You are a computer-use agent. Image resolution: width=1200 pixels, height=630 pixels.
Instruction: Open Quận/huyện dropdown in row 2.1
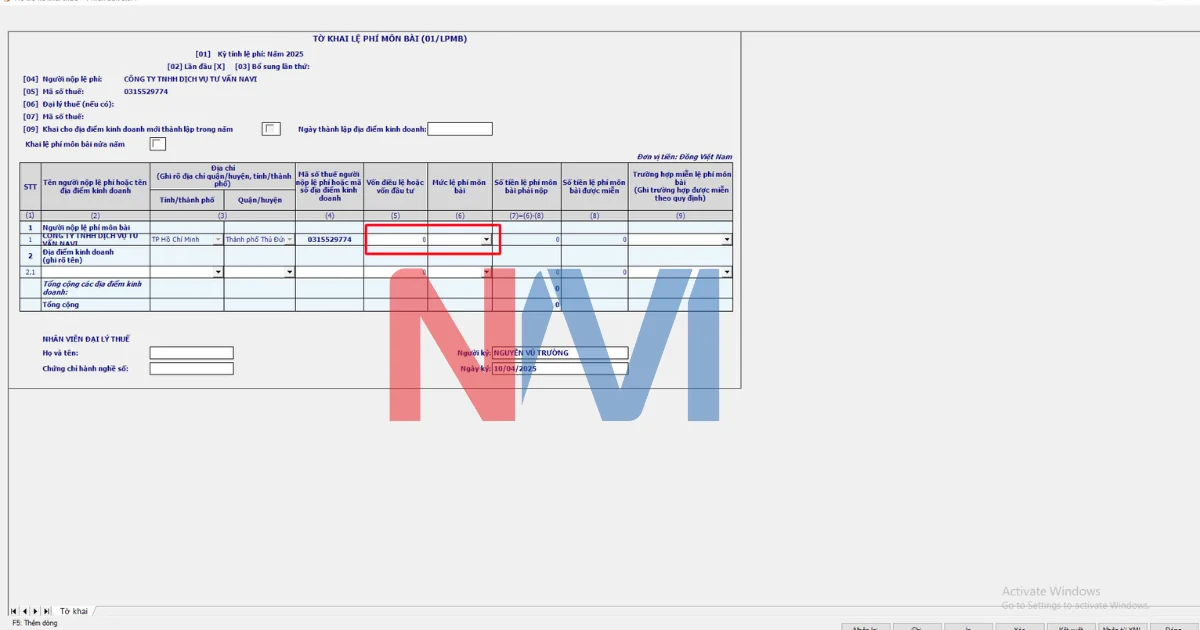290,272
